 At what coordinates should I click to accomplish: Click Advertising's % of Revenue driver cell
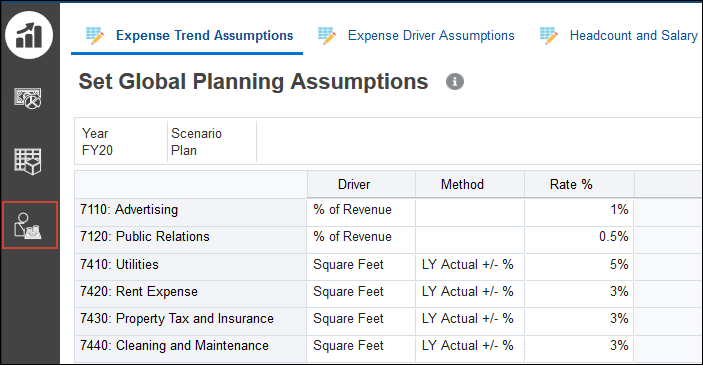(x=361, y=212)
